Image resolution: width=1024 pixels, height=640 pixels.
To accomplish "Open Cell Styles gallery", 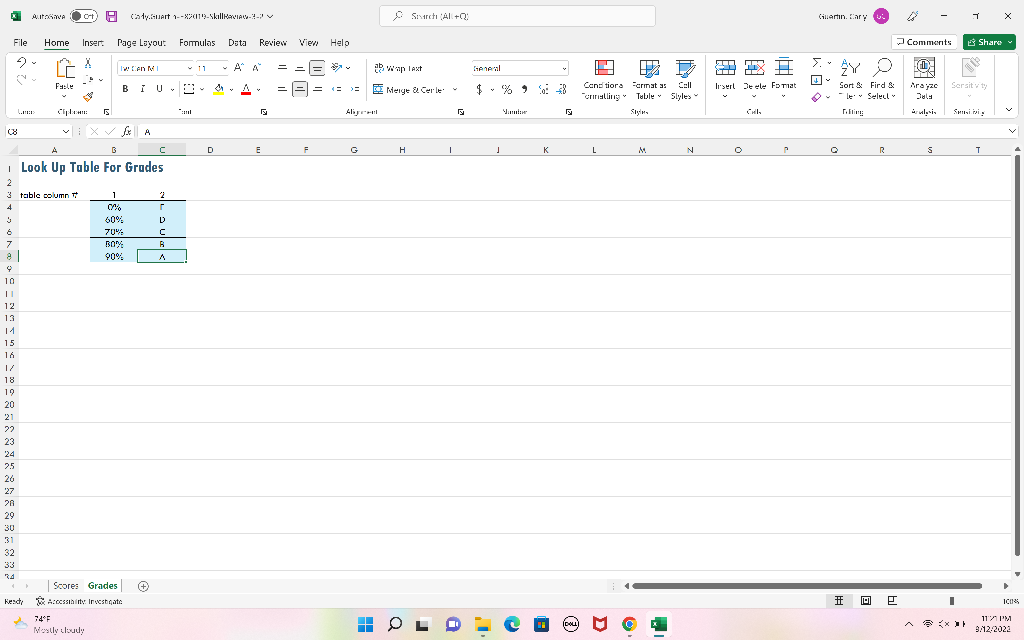I will point(685,79).
